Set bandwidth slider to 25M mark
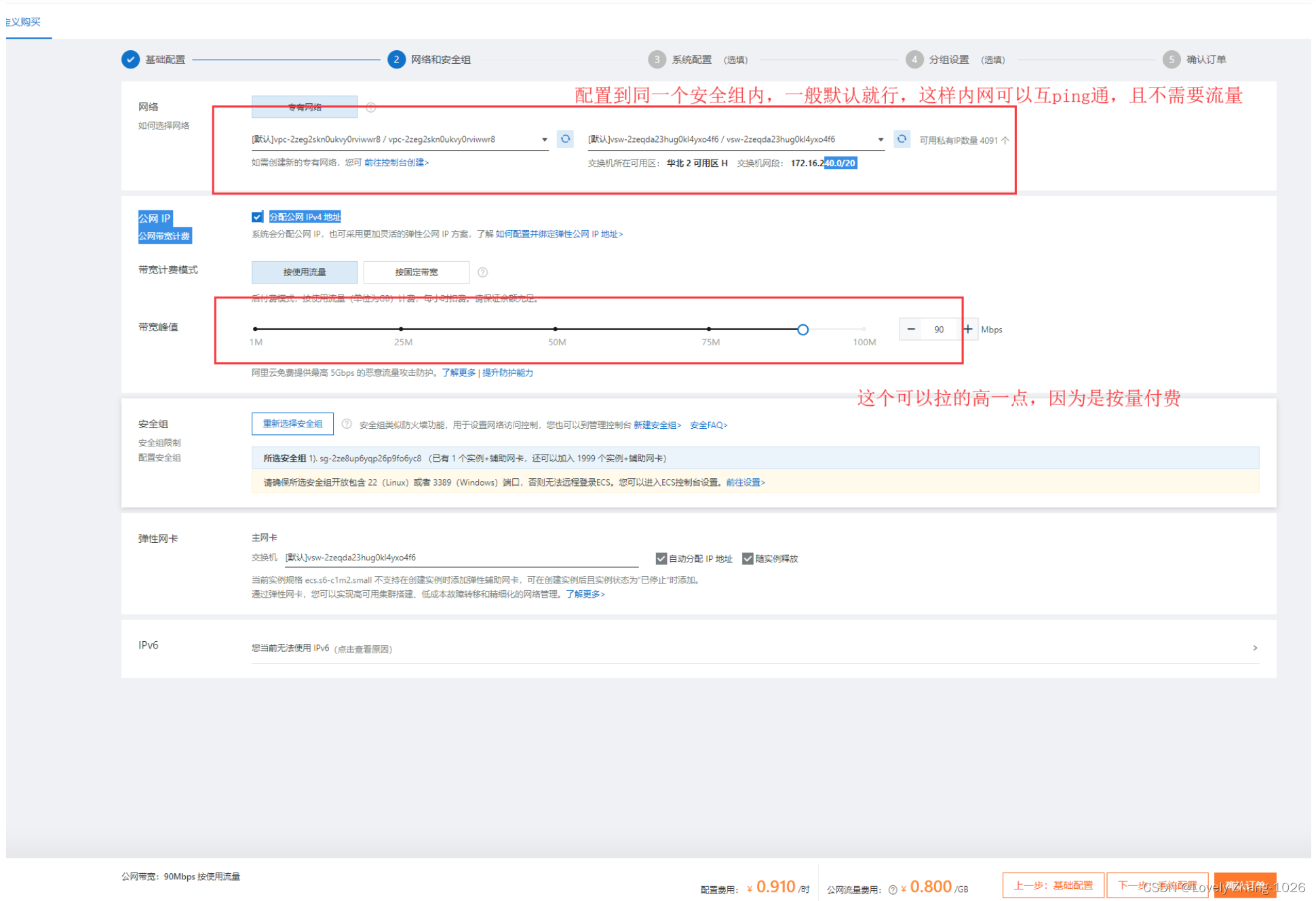The image size is (1316, 901). tap(402, 329)
